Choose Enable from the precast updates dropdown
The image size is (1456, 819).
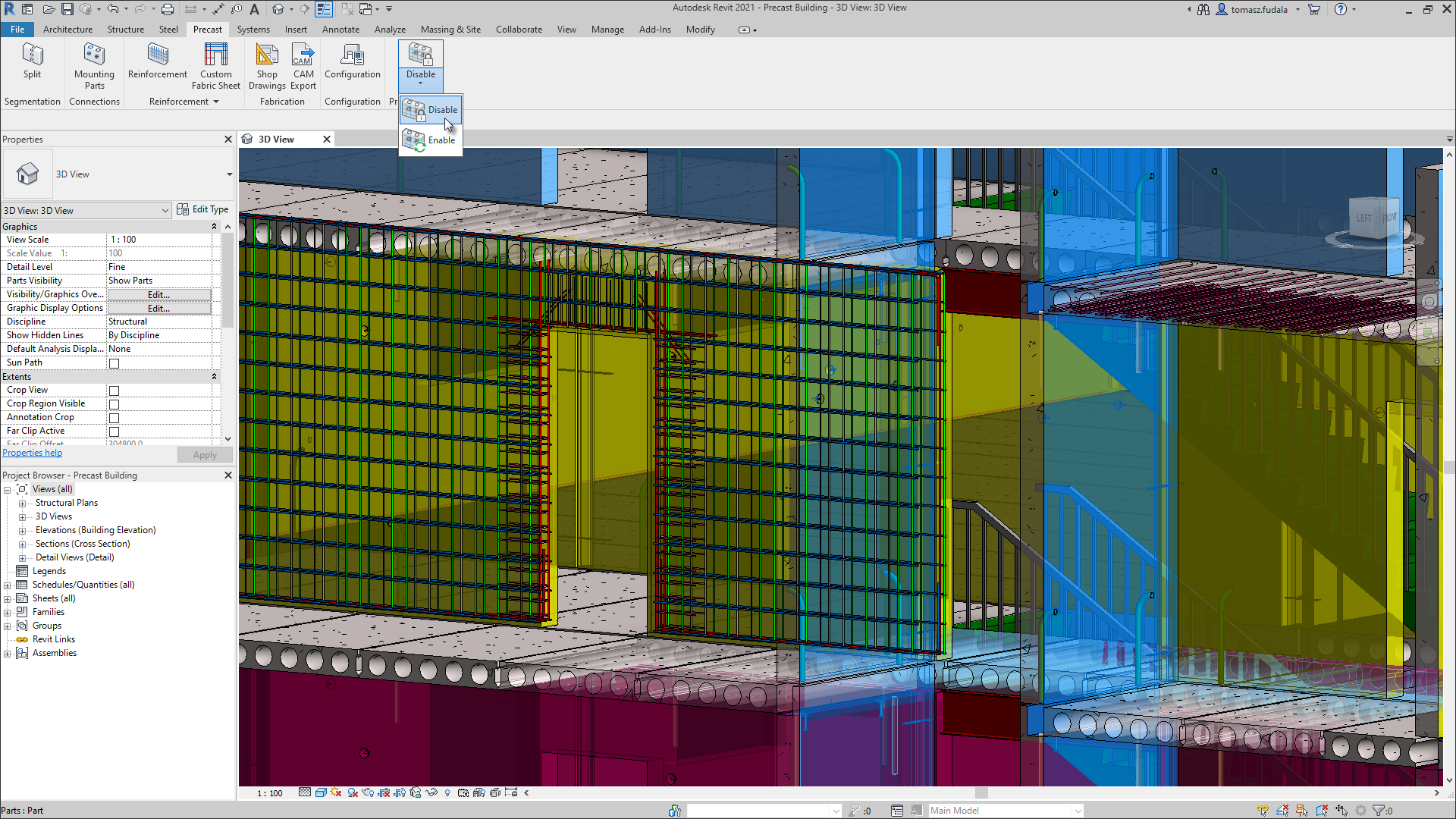pyautogui.click(x=431, y=140)
